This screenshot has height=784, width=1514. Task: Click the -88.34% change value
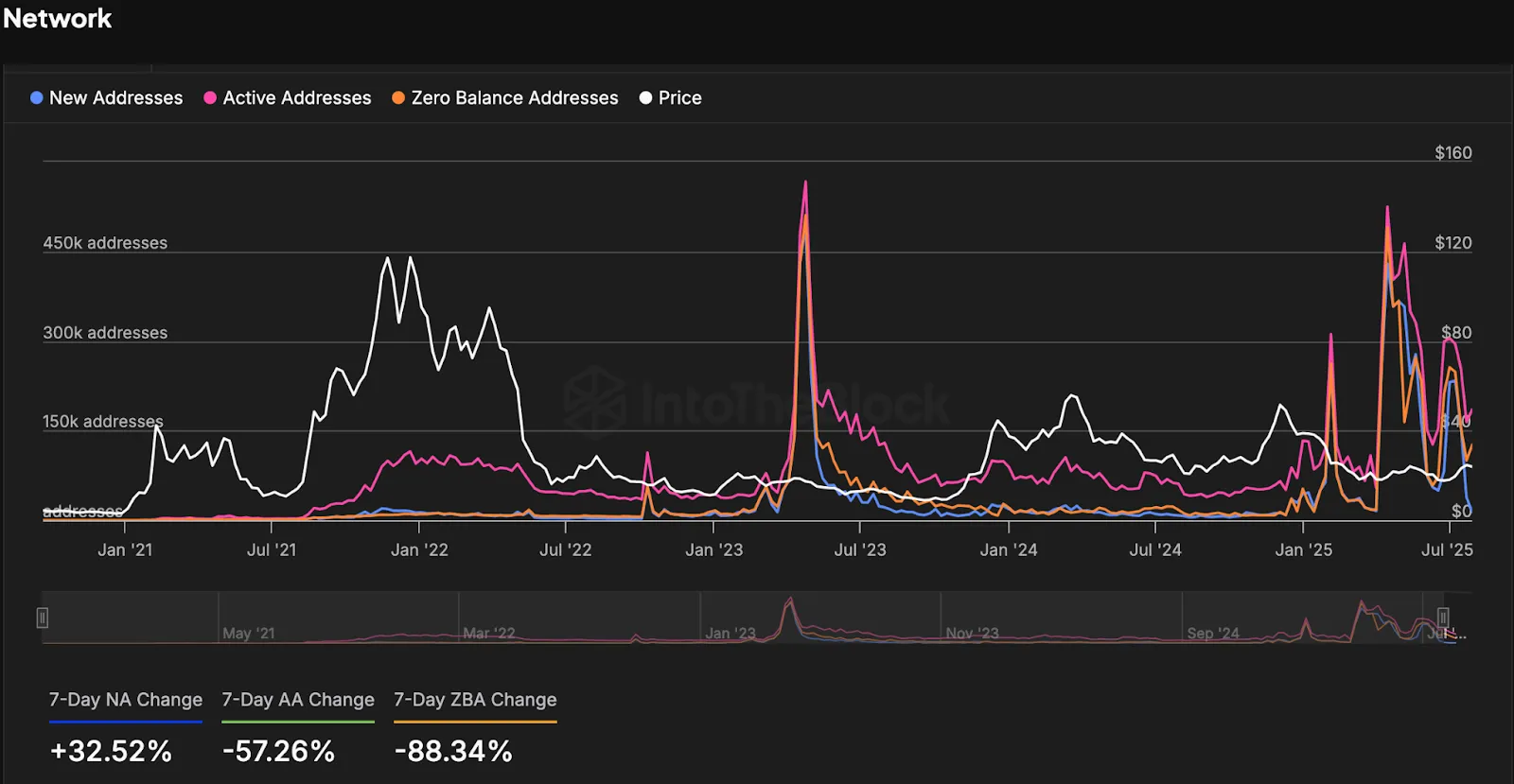453,752
